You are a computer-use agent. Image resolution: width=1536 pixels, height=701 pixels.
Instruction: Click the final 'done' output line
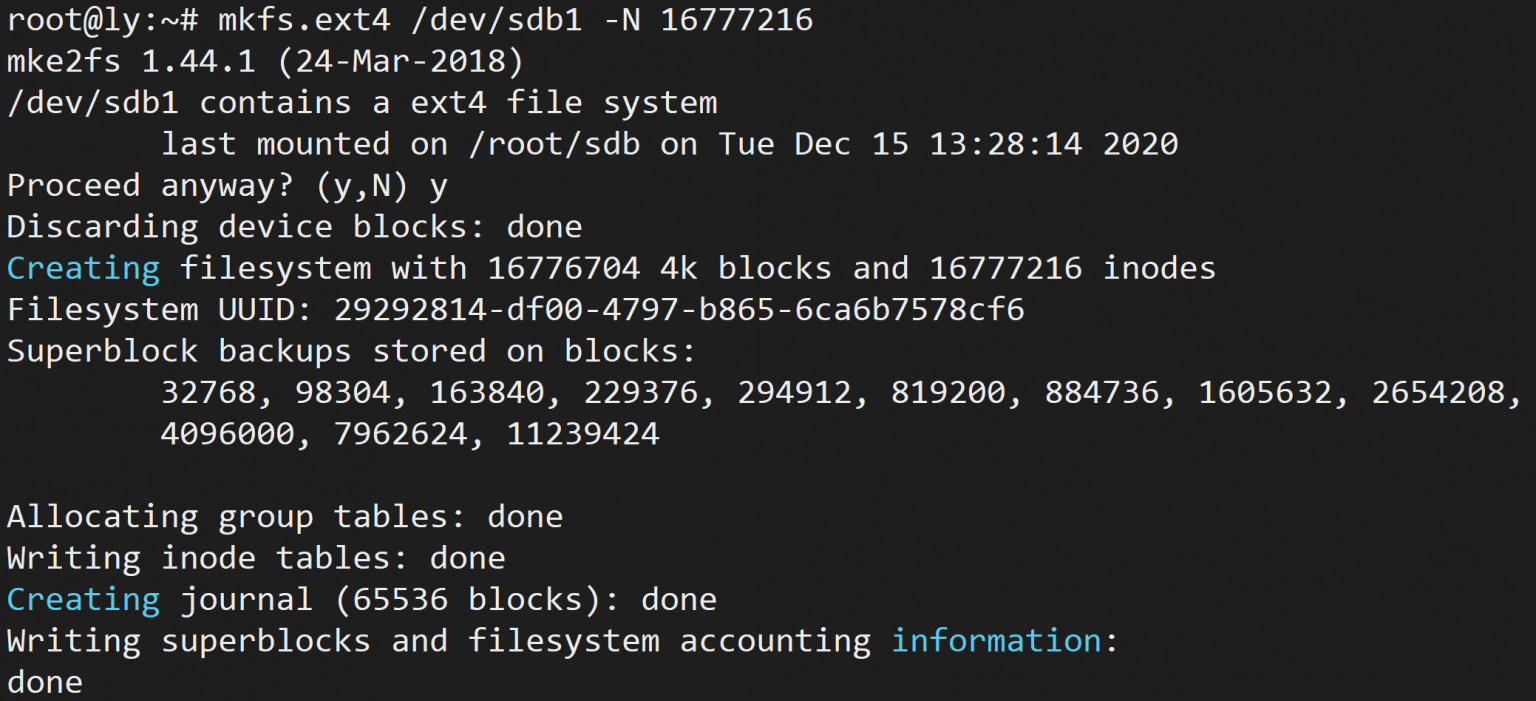[45, 682]
